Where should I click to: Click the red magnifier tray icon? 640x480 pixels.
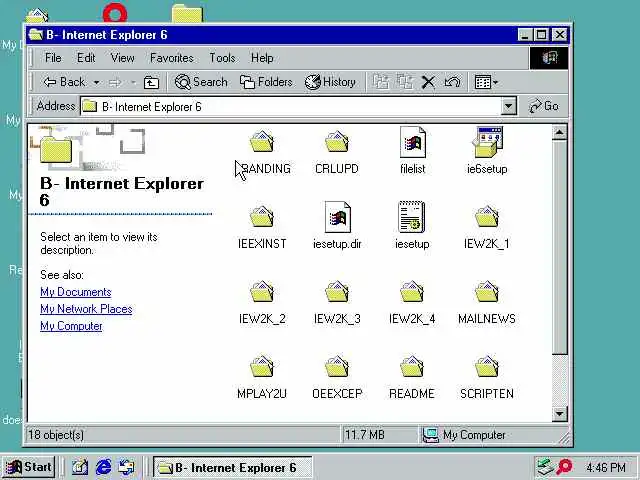[x=565, y=466]
